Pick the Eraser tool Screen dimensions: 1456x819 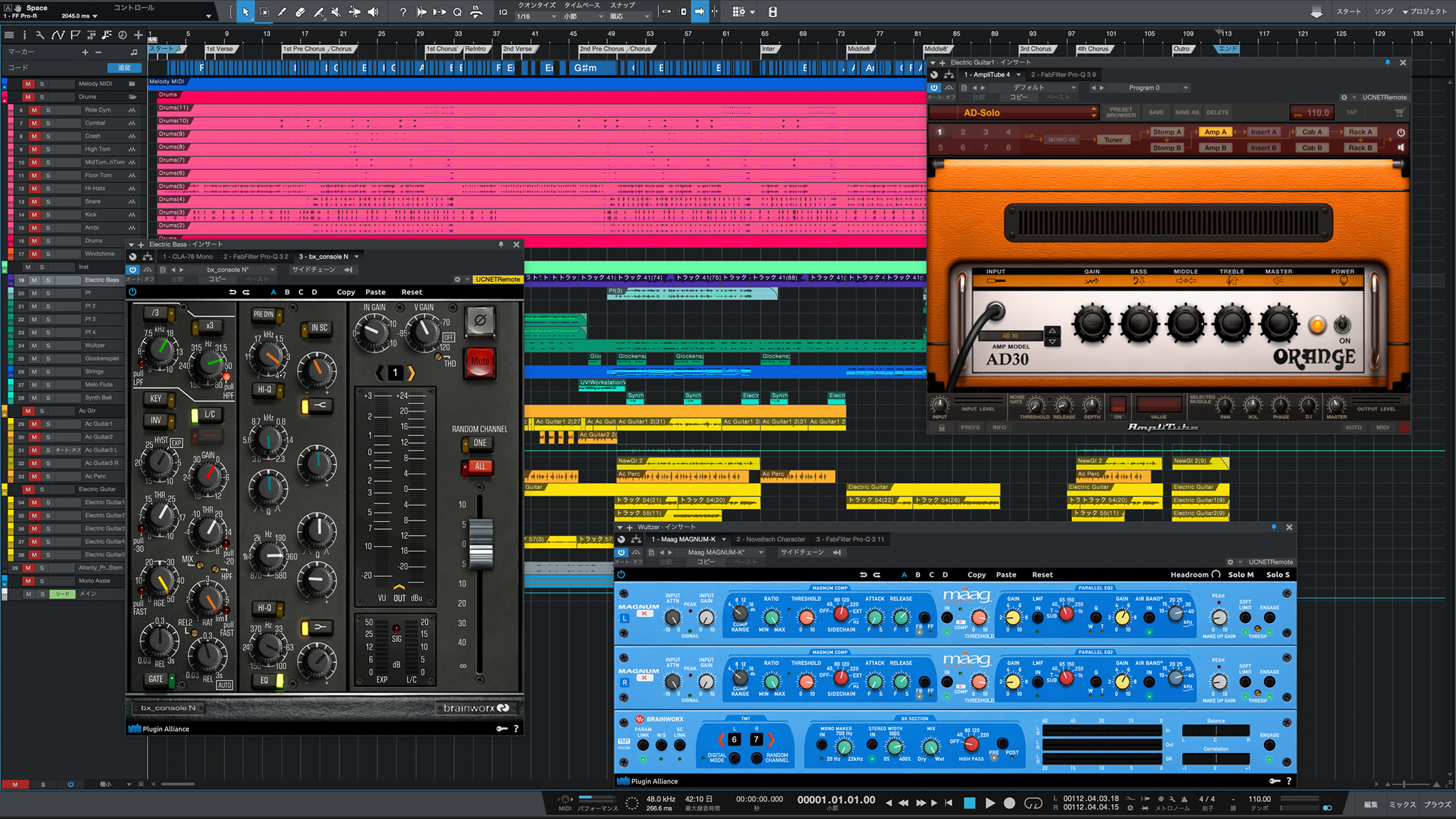300,12
